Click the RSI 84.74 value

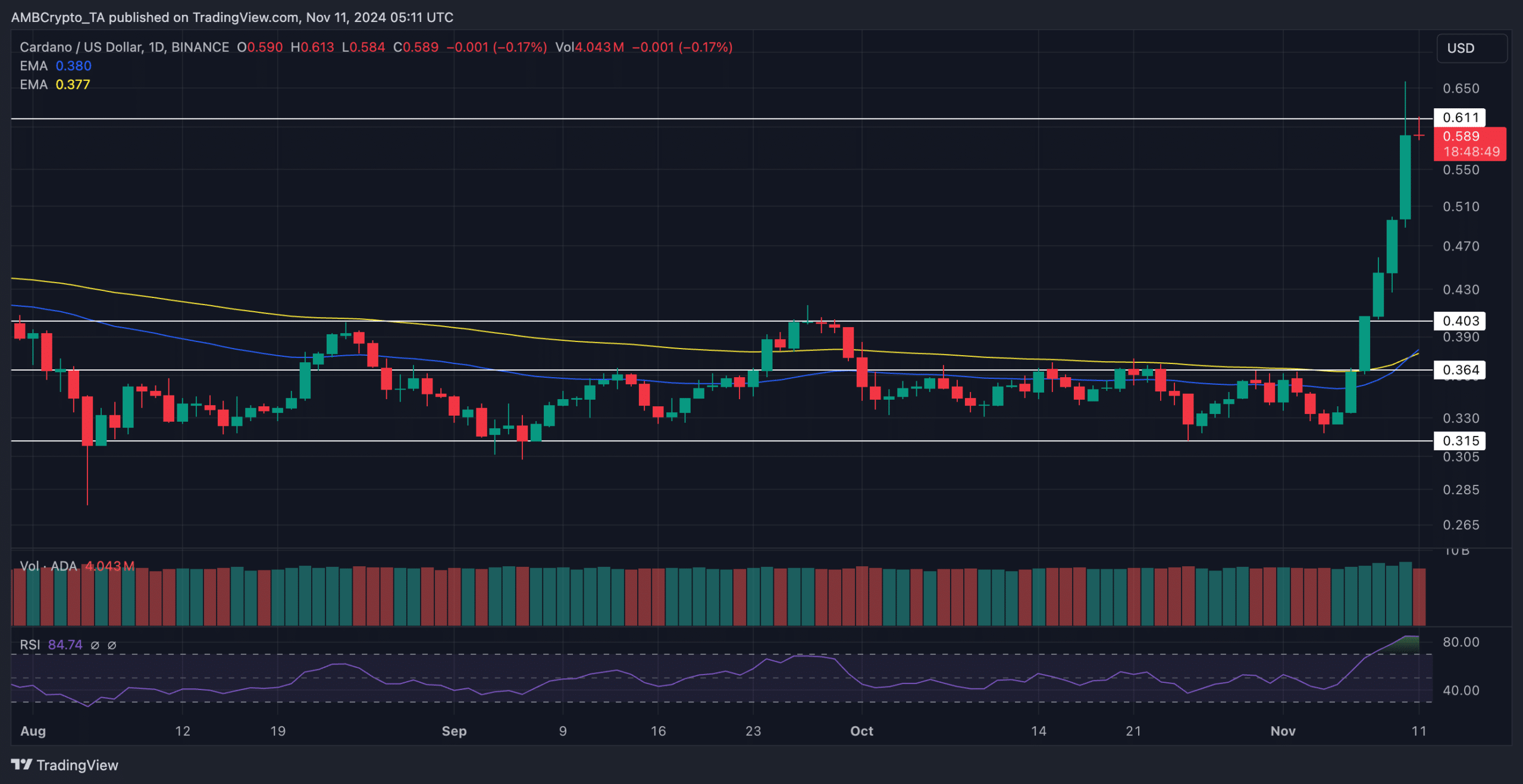(65, 645)
